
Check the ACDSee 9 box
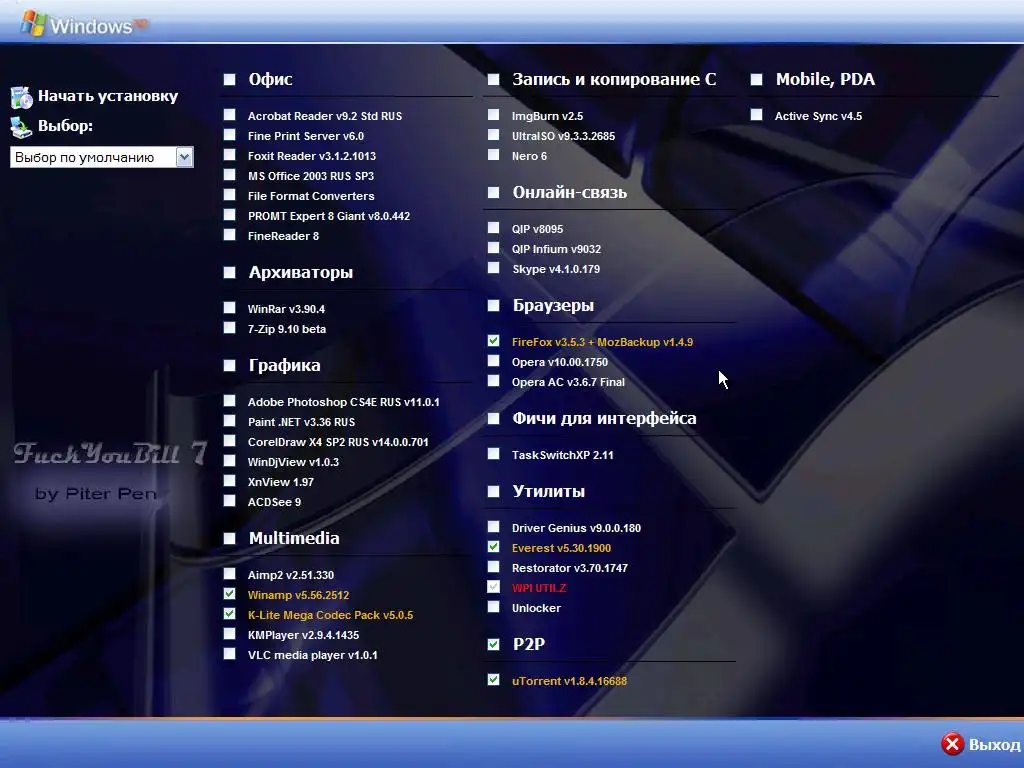[229, 500]
